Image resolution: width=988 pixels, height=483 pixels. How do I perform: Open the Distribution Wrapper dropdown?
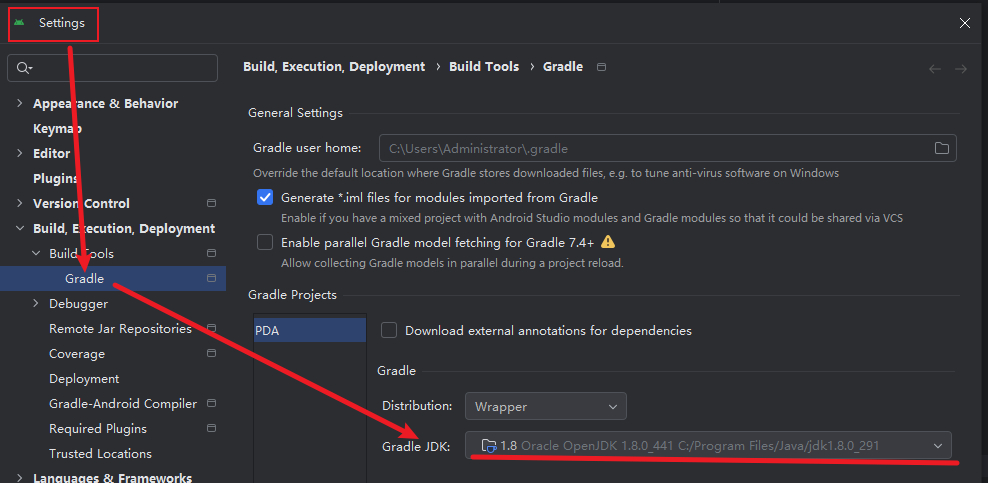[546, 406]
